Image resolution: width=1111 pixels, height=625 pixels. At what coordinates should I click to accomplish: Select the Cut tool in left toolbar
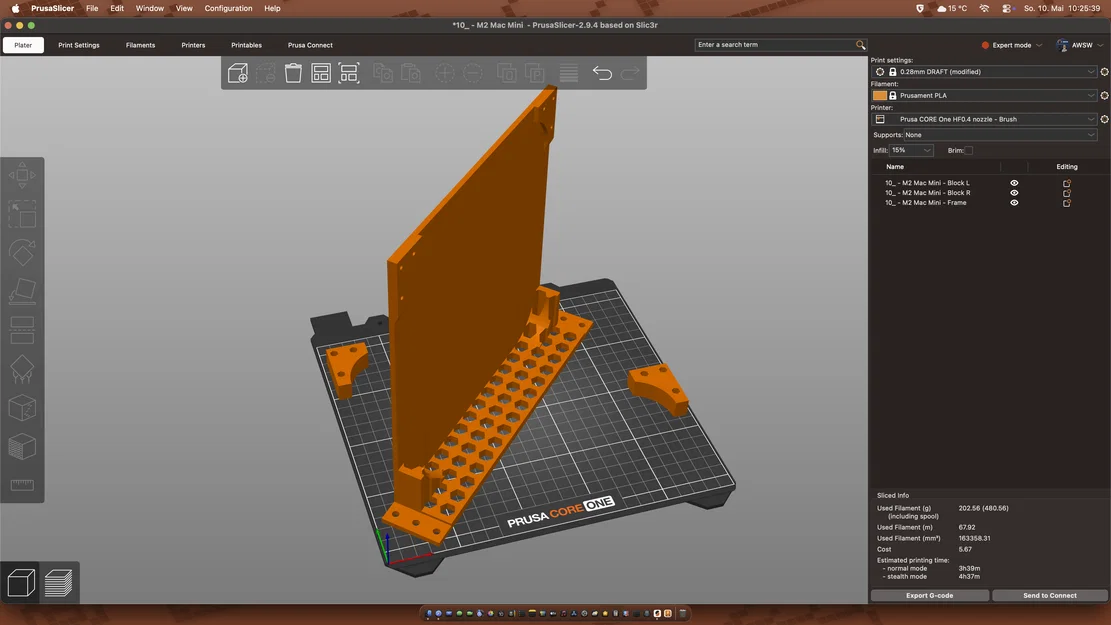coord(22,330)
